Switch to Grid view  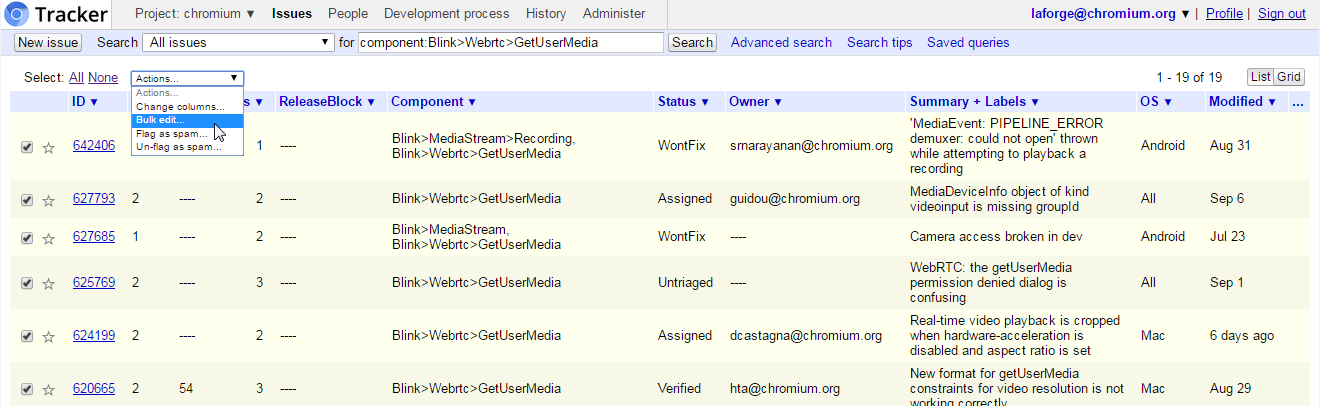[1289, 77]
